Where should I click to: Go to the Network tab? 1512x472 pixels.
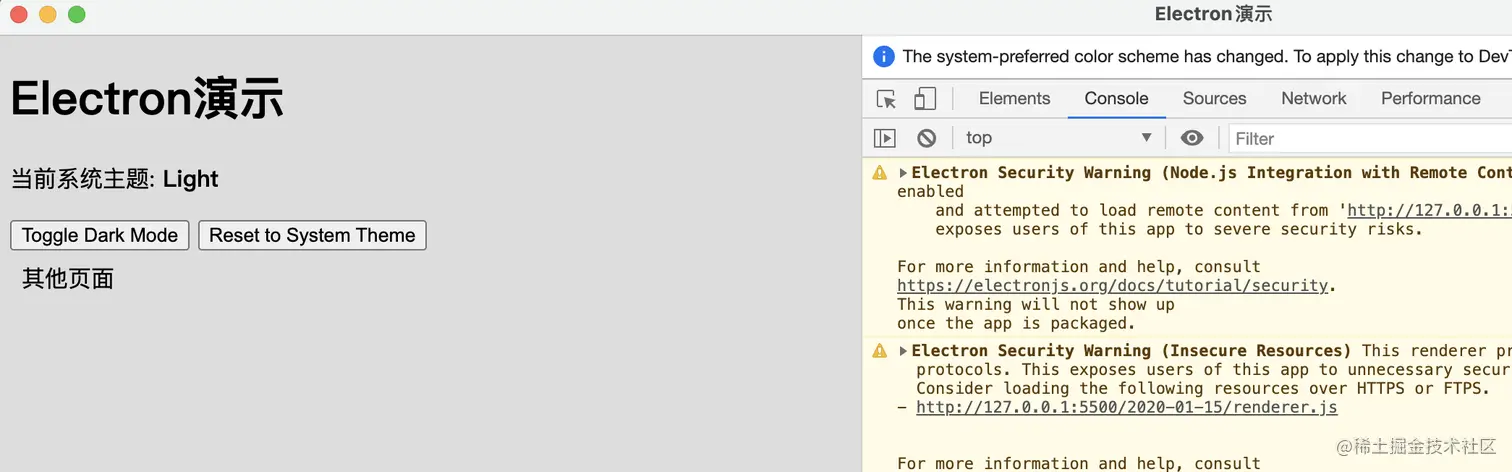coord(1314,98)
